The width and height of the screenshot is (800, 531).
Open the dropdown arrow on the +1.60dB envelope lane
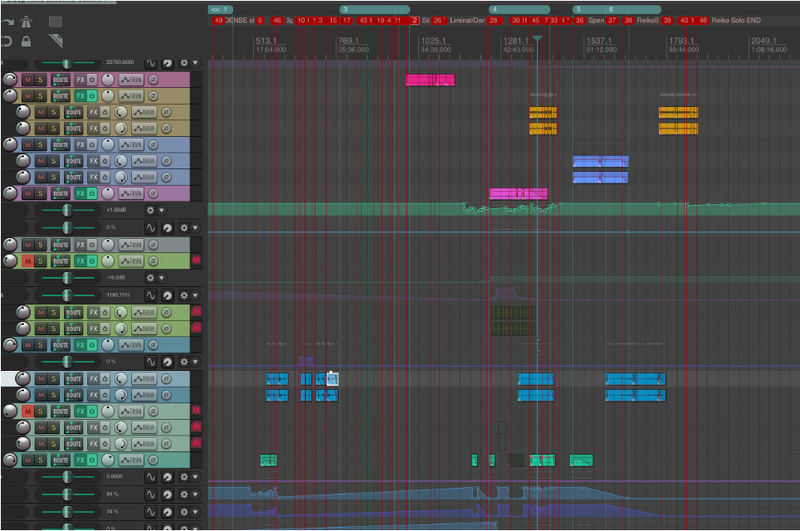(x=163, y=211)
